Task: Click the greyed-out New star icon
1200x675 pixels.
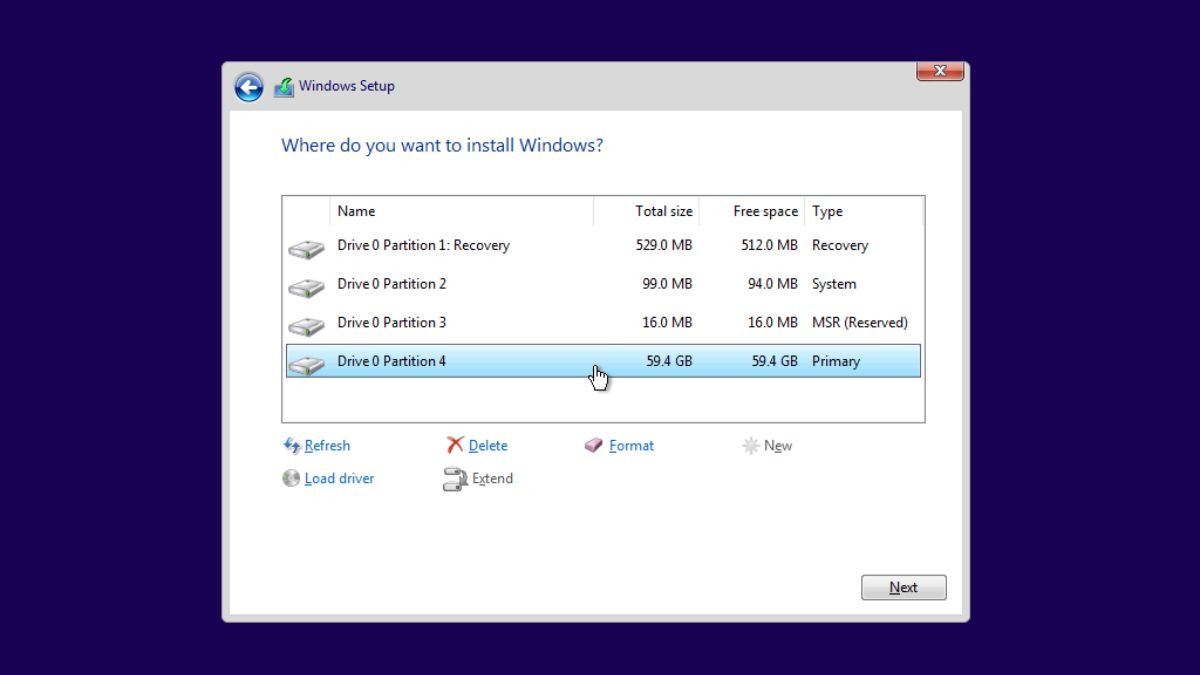Action: click(750, 446)
